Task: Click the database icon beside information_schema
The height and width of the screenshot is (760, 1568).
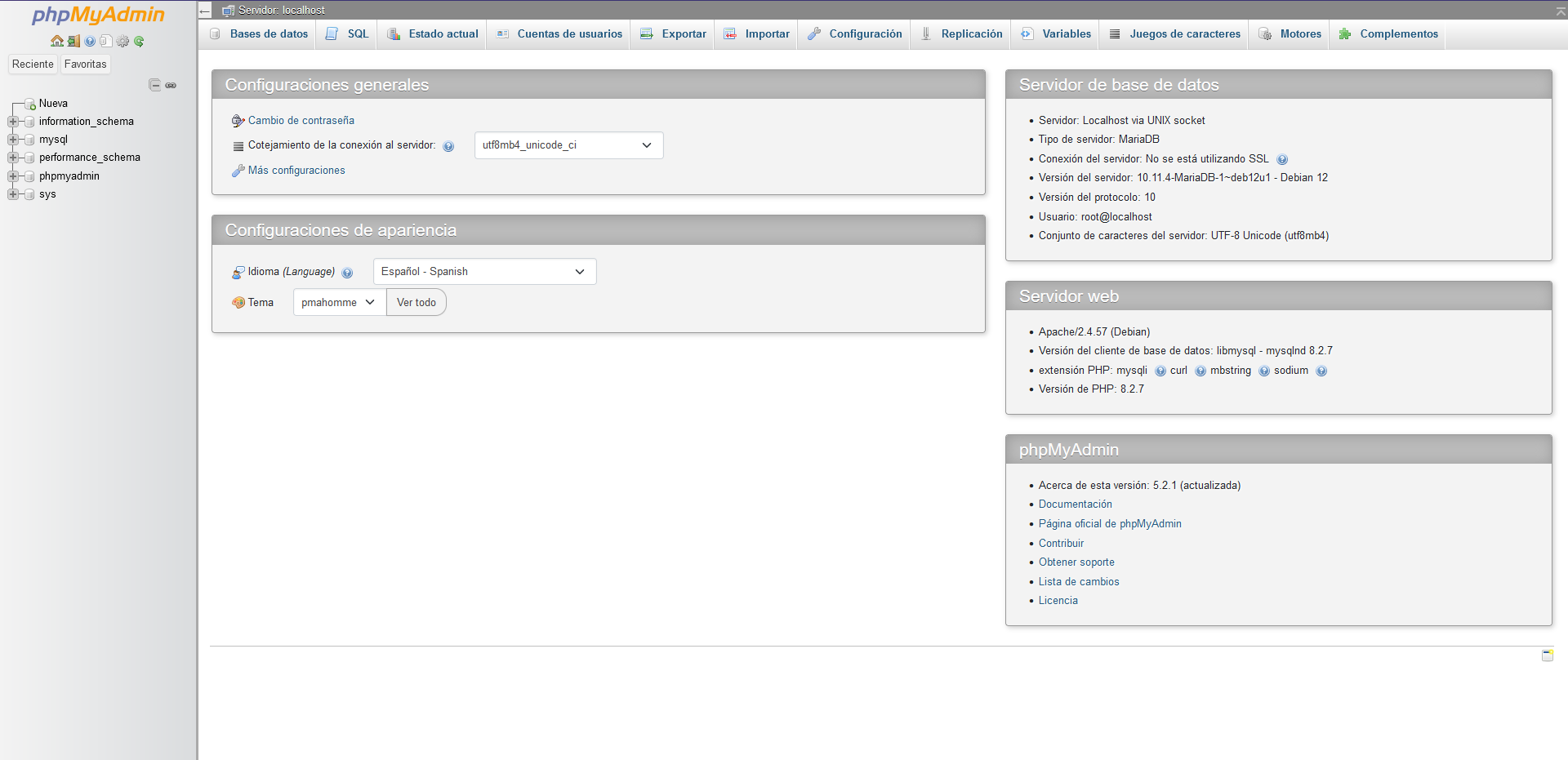Action: pos(29,122)
